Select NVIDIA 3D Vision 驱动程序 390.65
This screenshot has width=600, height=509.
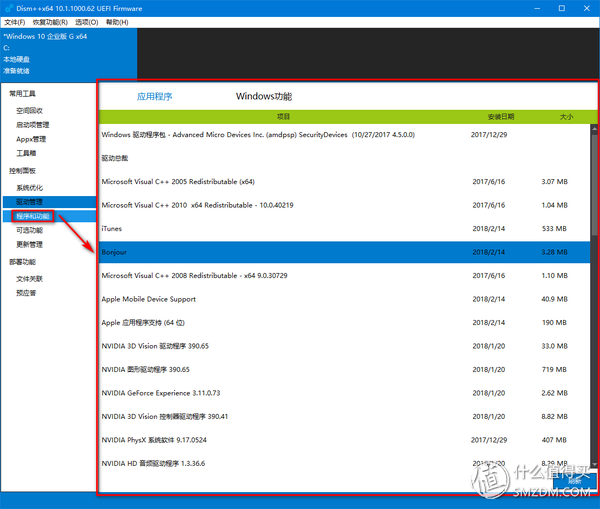coord(344,346)
